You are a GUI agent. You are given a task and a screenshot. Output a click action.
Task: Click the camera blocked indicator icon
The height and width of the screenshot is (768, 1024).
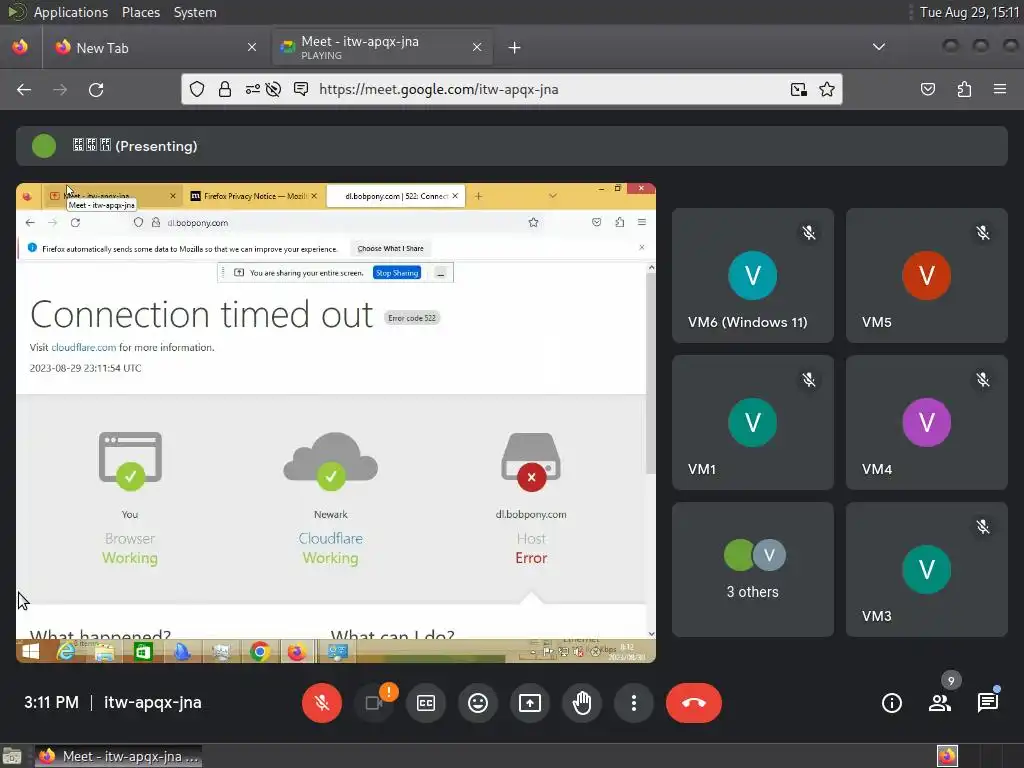tap(274, 89)
